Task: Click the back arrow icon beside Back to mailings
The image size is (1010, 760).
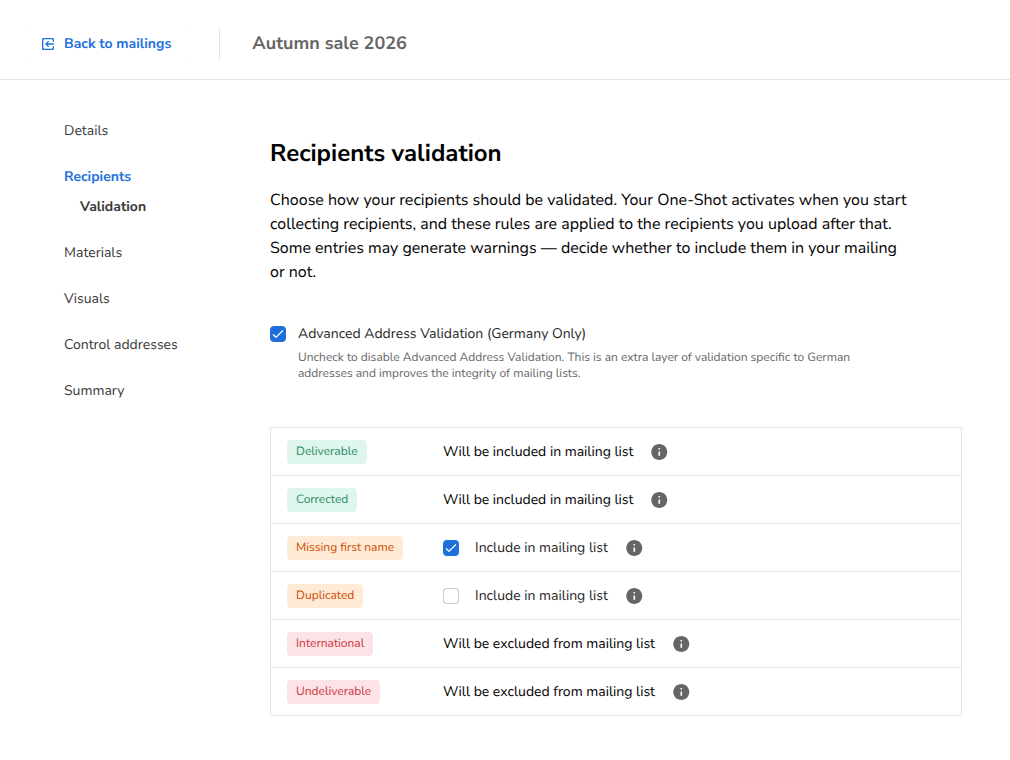Action: [48, 44]
